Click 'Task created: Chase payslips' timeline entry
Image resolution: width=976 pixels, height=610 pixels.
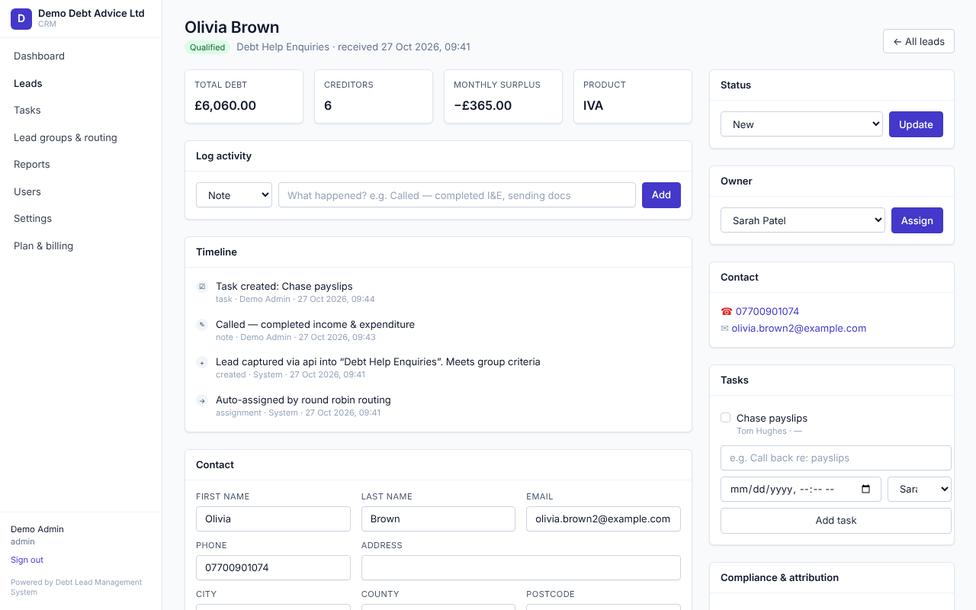[x=284, y=286]
